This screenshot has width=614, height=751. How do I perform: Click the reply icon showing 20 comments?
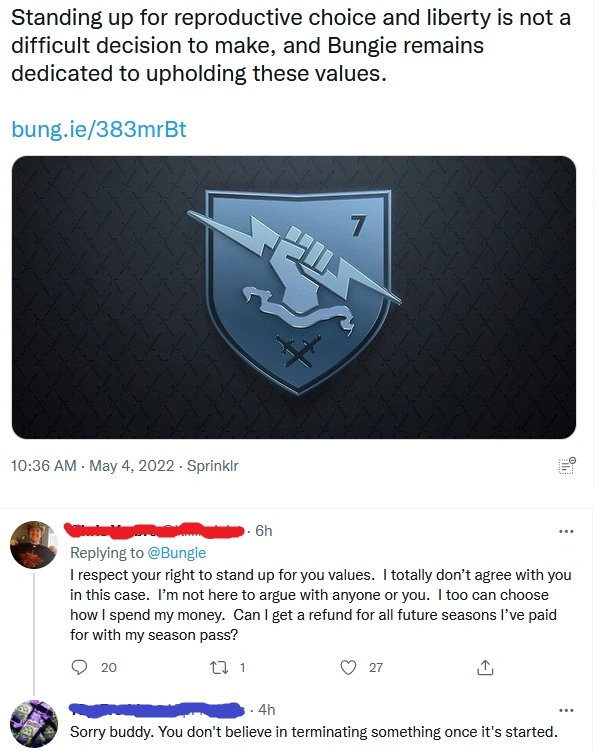point(79,667)
